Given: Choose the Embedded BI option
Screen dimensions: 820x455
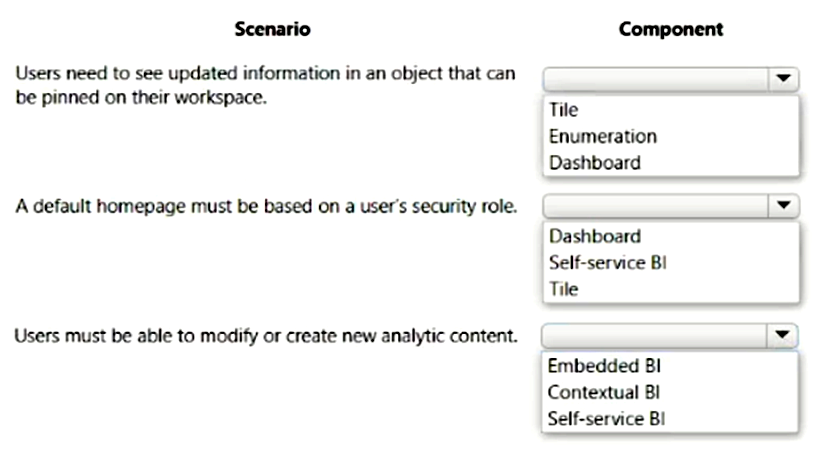Looking at the screenshot, I should (604, 366).
